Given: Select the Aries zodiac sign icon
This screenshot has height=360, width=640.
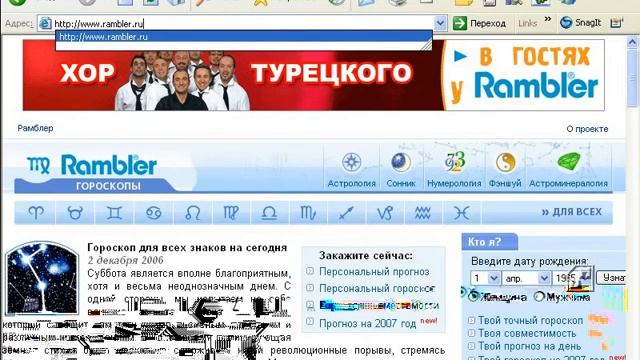Looking at the screenshot, I should [36, 213].
